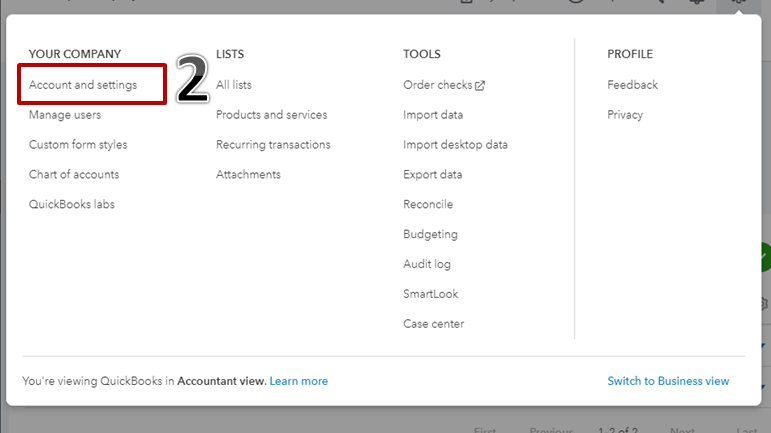Select Manage users option
The height and width of the screenshot is (433, 771).
pos(65,115)
